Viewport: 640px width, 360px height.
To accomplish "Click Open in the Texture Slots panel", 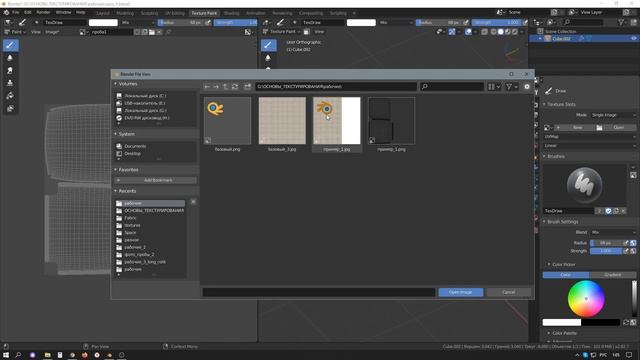I will pos(616,128).
